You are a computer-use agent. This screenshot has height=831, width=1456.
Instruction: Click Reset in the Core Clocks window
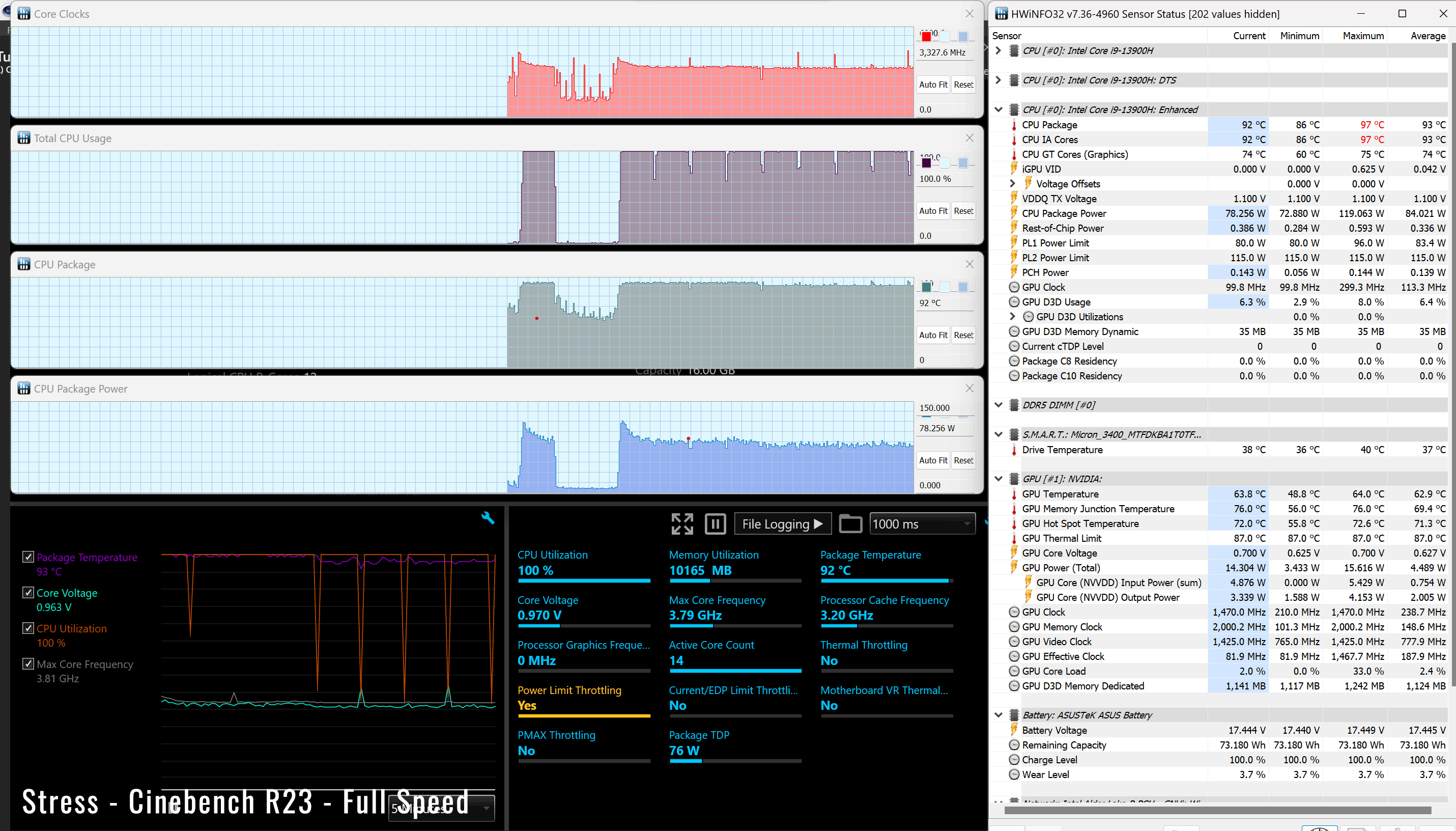[x=963, y=85]
